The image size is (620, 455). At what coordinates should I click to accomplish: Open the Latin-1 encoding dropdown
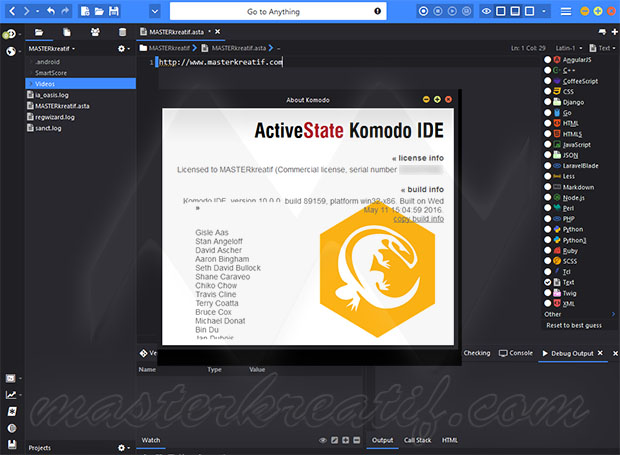tap(569, 48)
